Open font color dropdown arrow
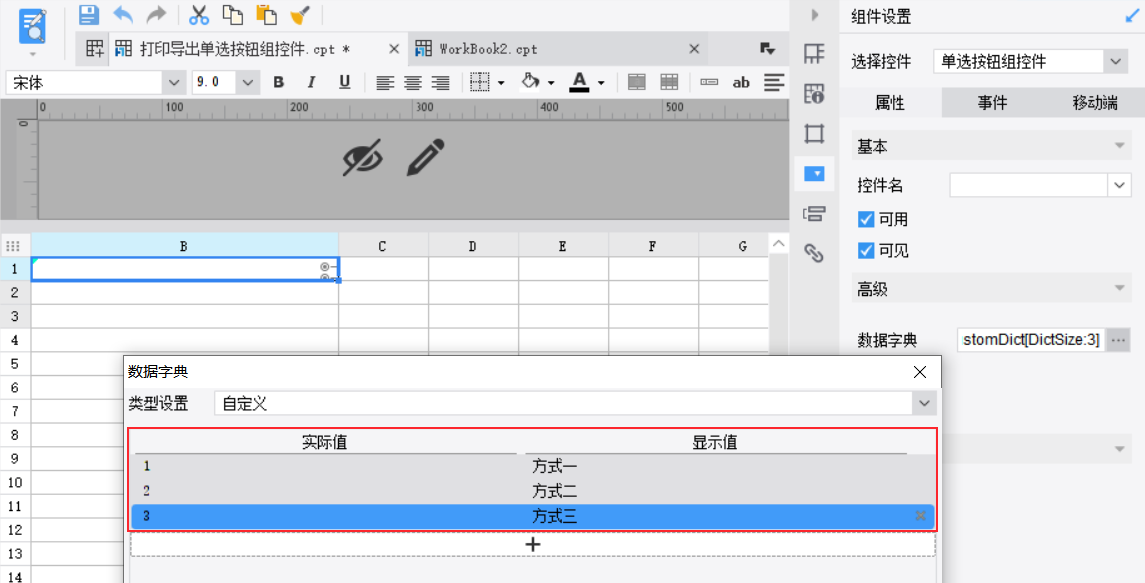The image size is (1145, 583). tap(601, 83)
